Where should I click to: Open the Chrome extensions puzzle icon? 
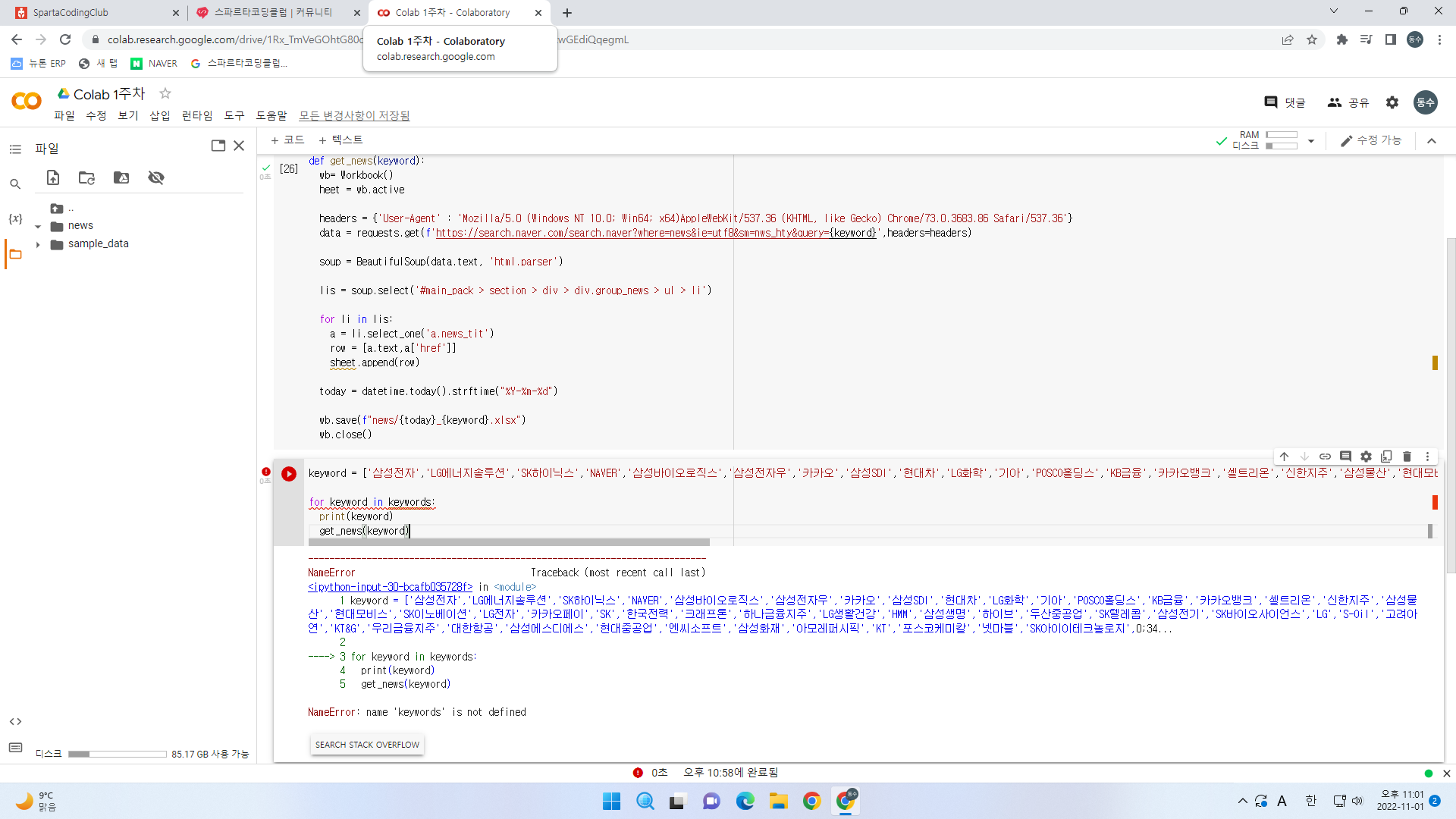[x=1342, y=39]
